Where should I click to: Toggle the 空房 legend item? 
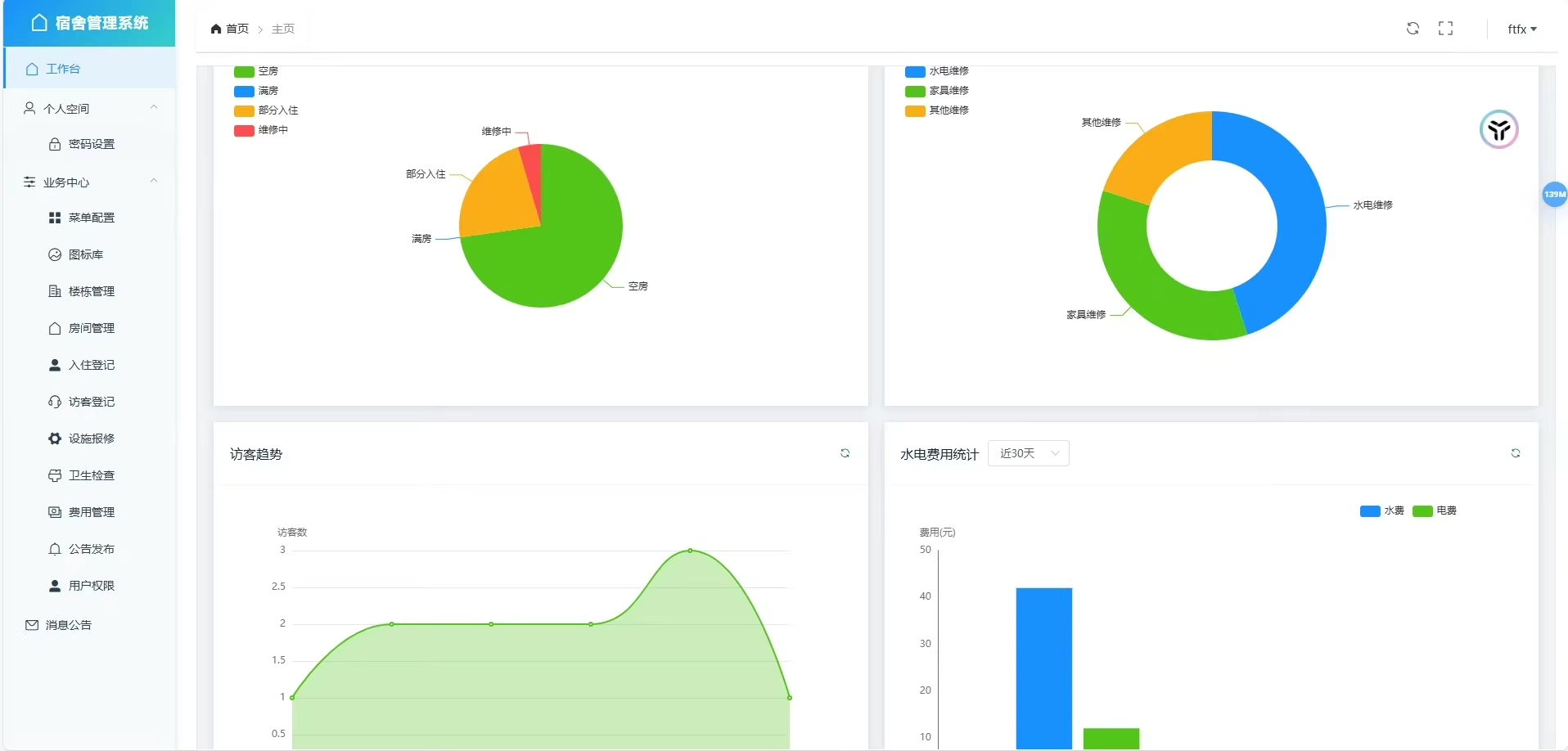click(x=255, y=71)
